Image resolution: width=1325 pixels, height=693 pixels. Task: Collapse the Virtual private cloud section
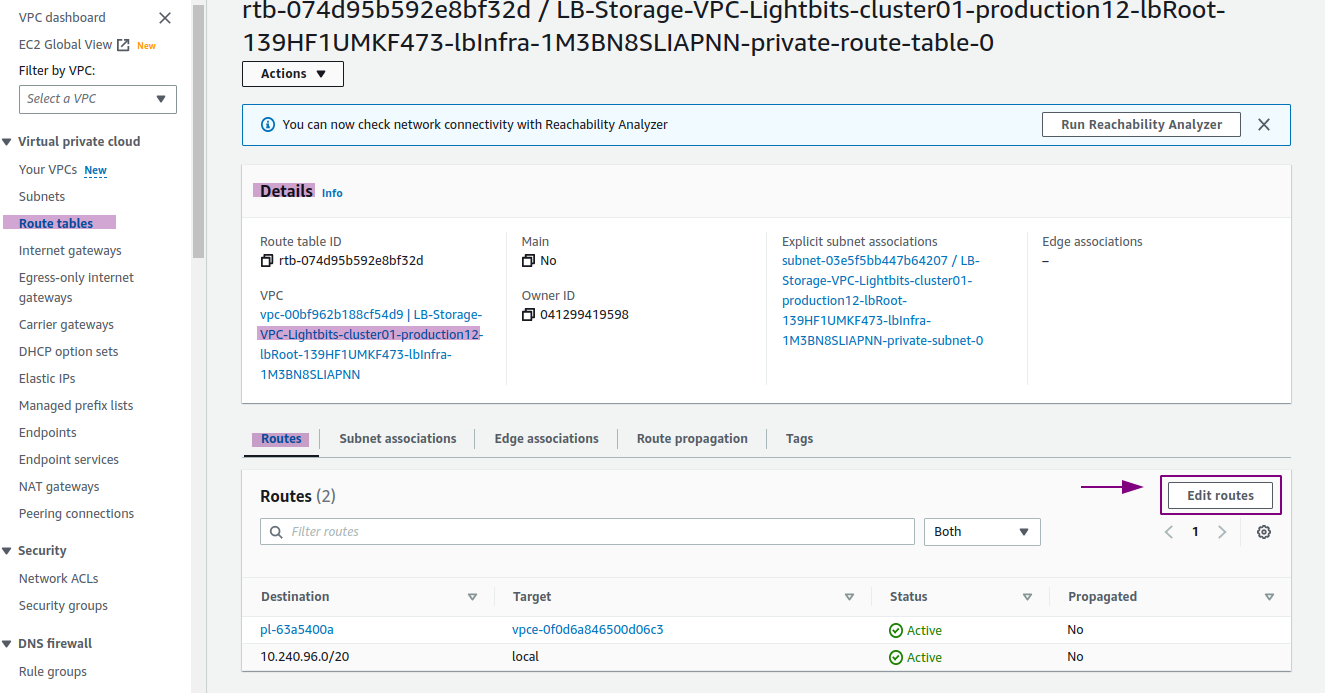point(8,142)
